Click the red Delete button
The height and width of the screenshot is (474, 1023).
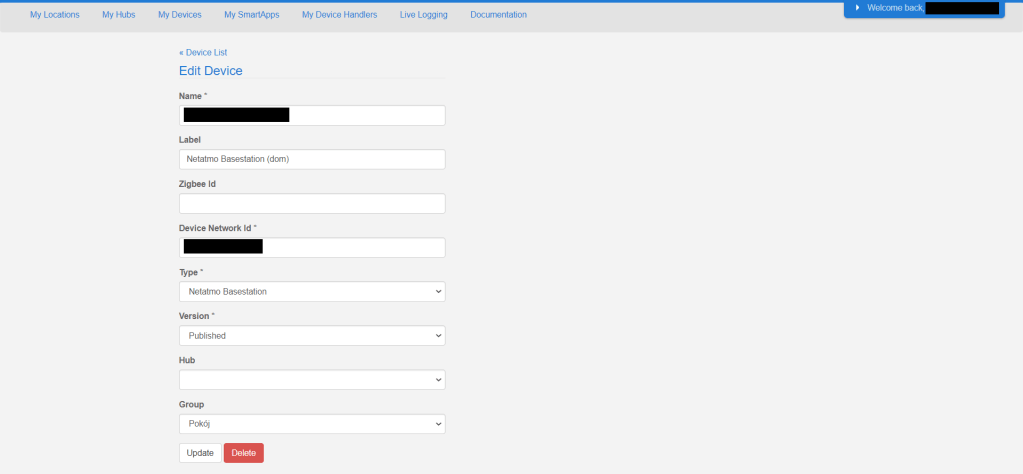pos(243,453)
